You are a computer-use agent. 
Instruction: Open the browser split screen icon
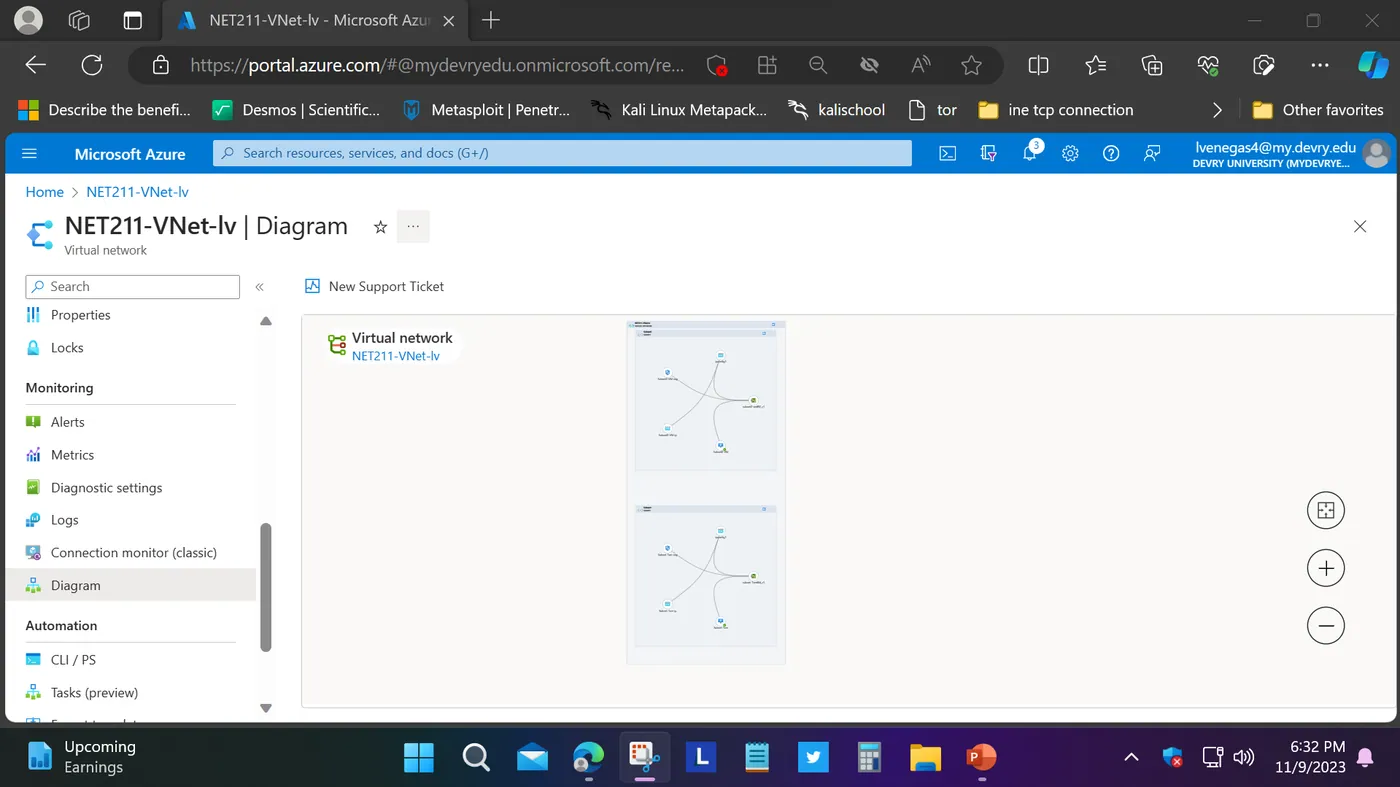click(x=1039, y=65)
